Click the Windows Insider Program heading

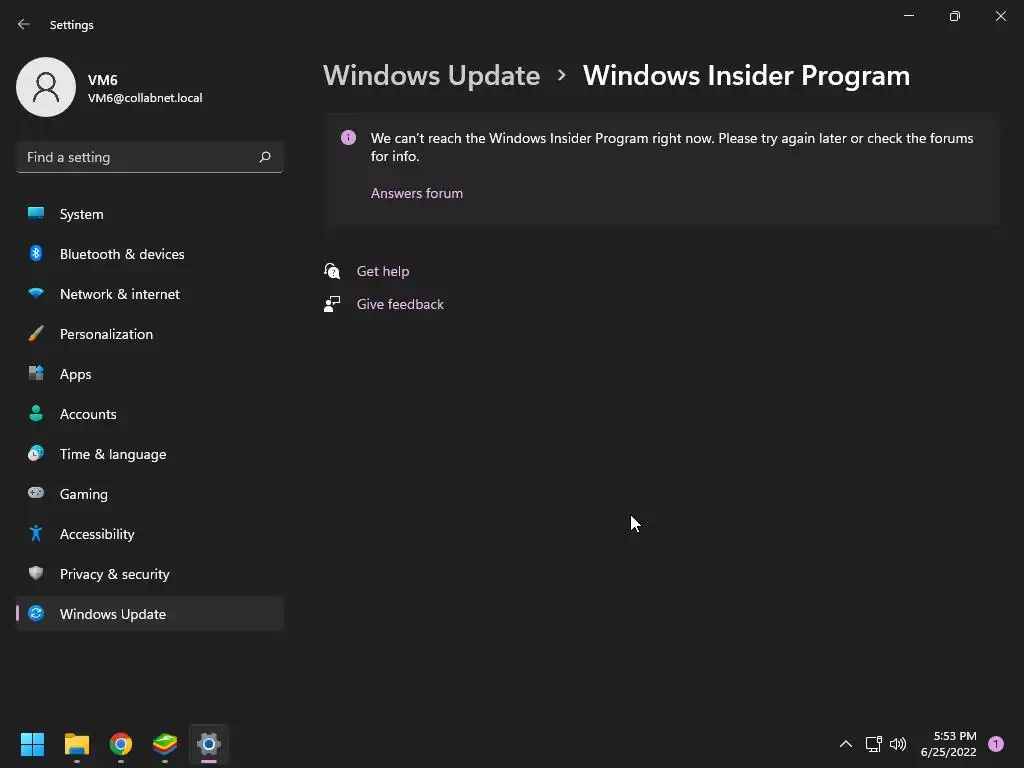click(746, 76)
